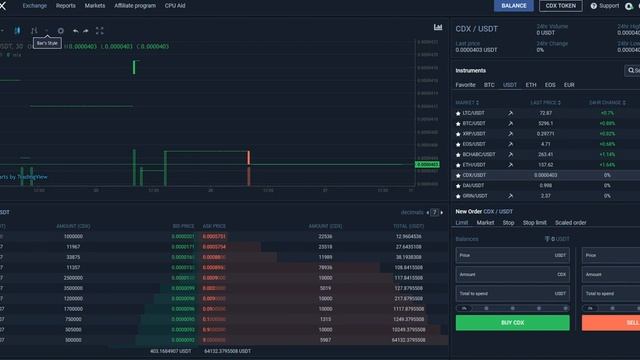
Task: Open the CPU Aid menu item
Action: click(x=175, y=6)
